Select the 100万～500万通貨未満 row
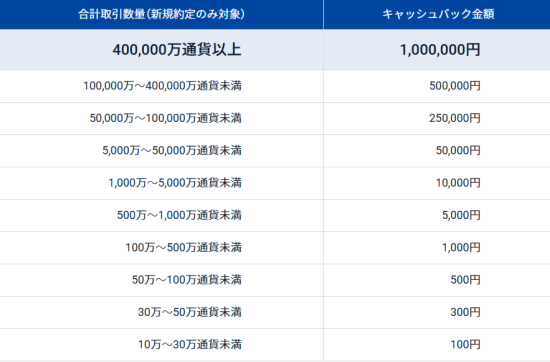This screenshot has height=362, width=550. (275, 248)
